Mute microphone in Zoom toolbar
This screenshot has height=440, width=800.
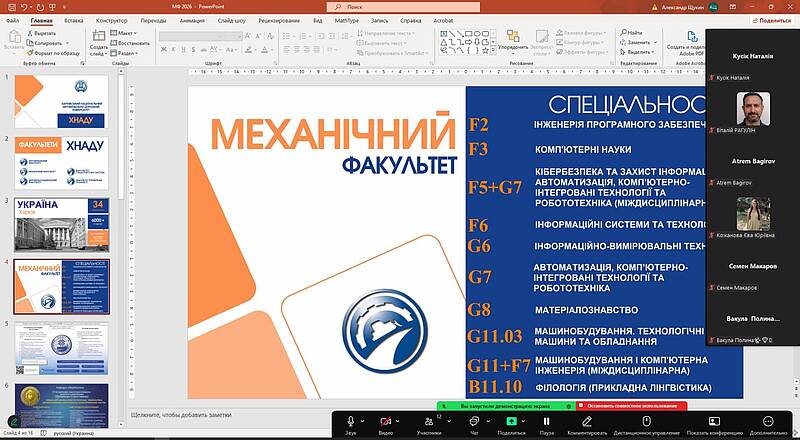pyautogui.click(x=351, y=421)
